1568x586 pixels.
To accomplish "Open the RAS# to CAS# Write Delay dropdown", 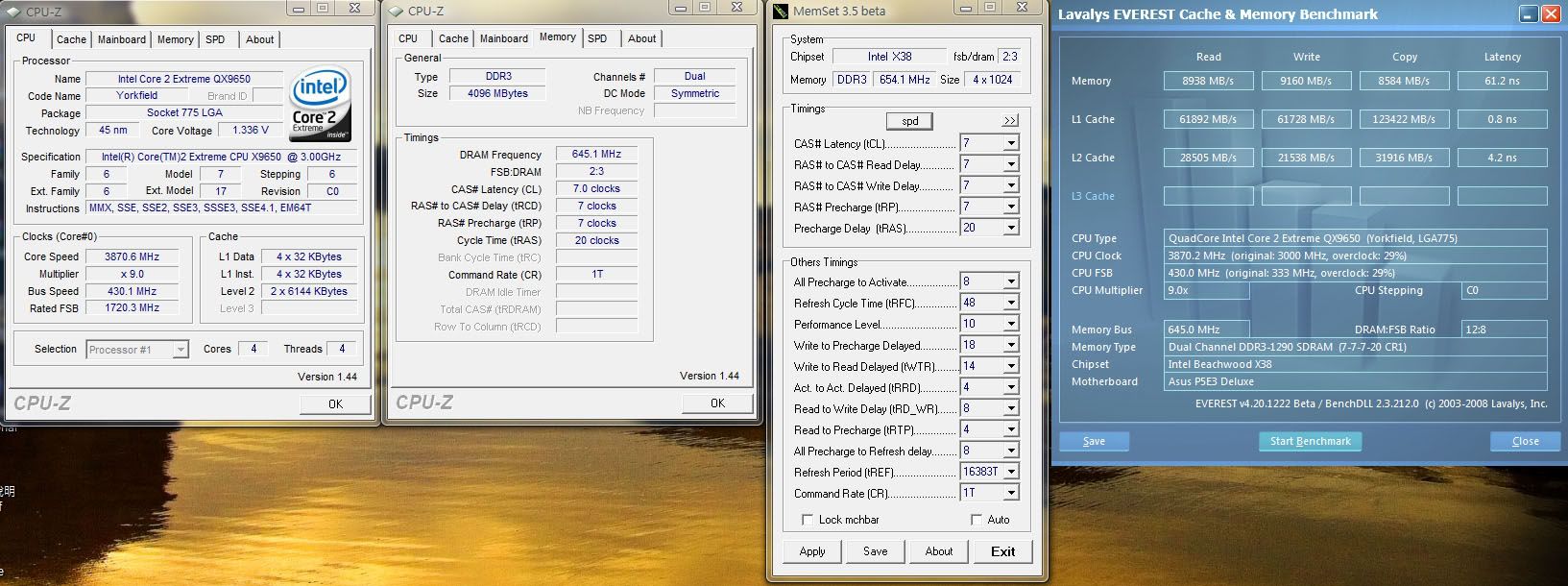I will 1010,185.
